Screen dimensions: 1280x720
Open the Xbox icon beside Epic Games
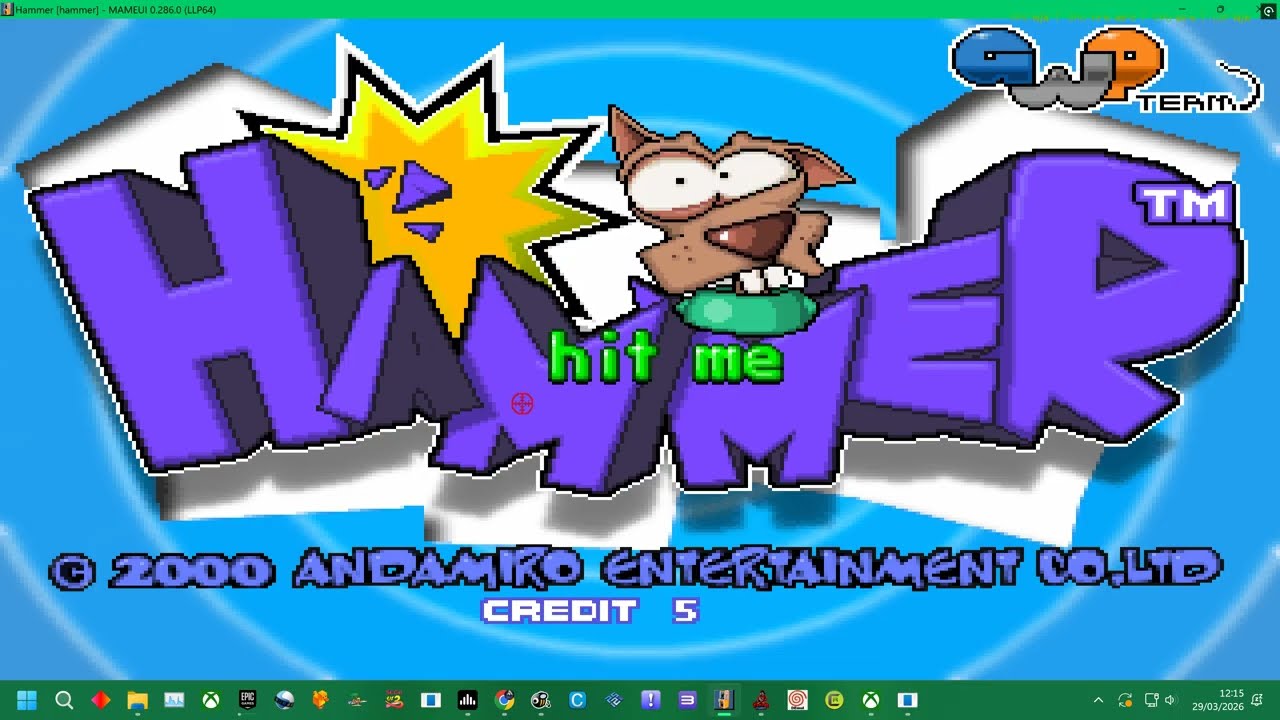(211, 700)
